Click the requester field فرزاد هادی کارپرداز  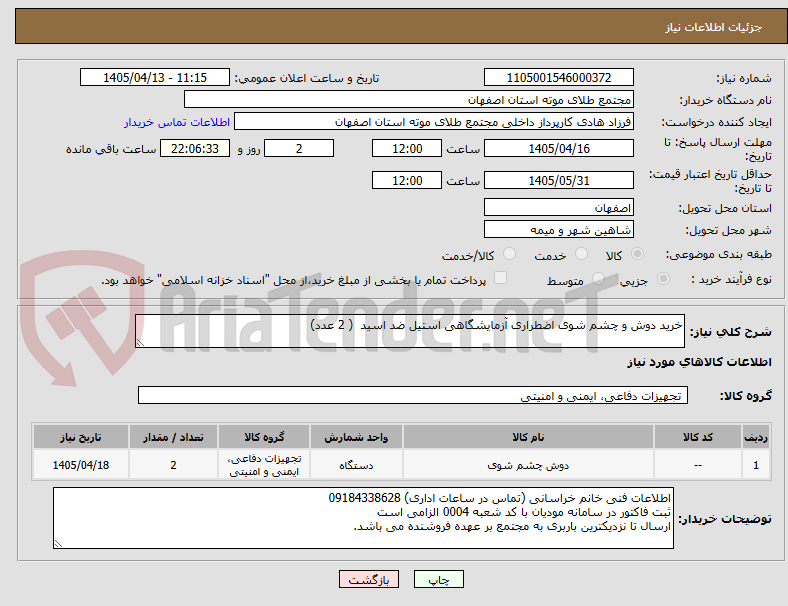[x=434, y=122]
